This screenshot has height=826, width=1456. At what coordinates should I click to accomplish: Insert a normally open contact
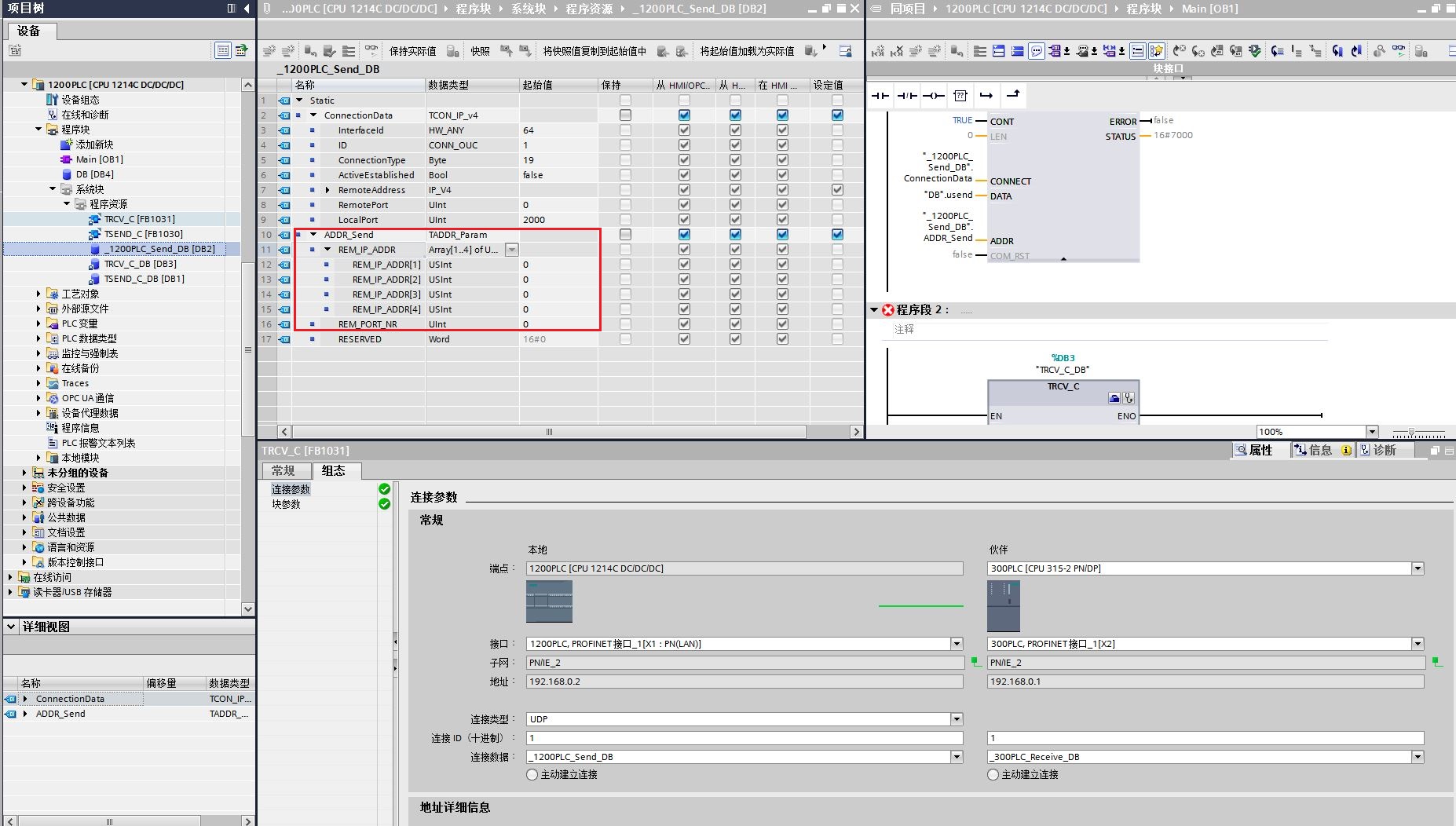tap(880, 96)
